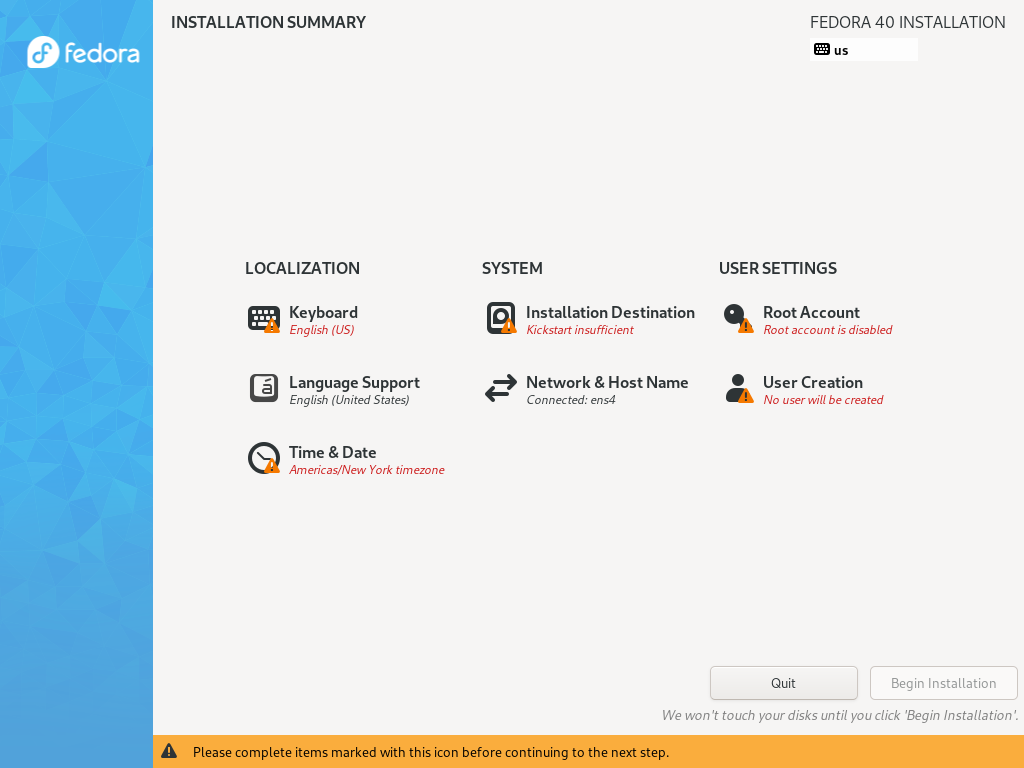Viewport: 1024px width, 768px height.
Task: Open the Kickstart insufficient status text
Action: pyautogui.click(x=580, y=330)
